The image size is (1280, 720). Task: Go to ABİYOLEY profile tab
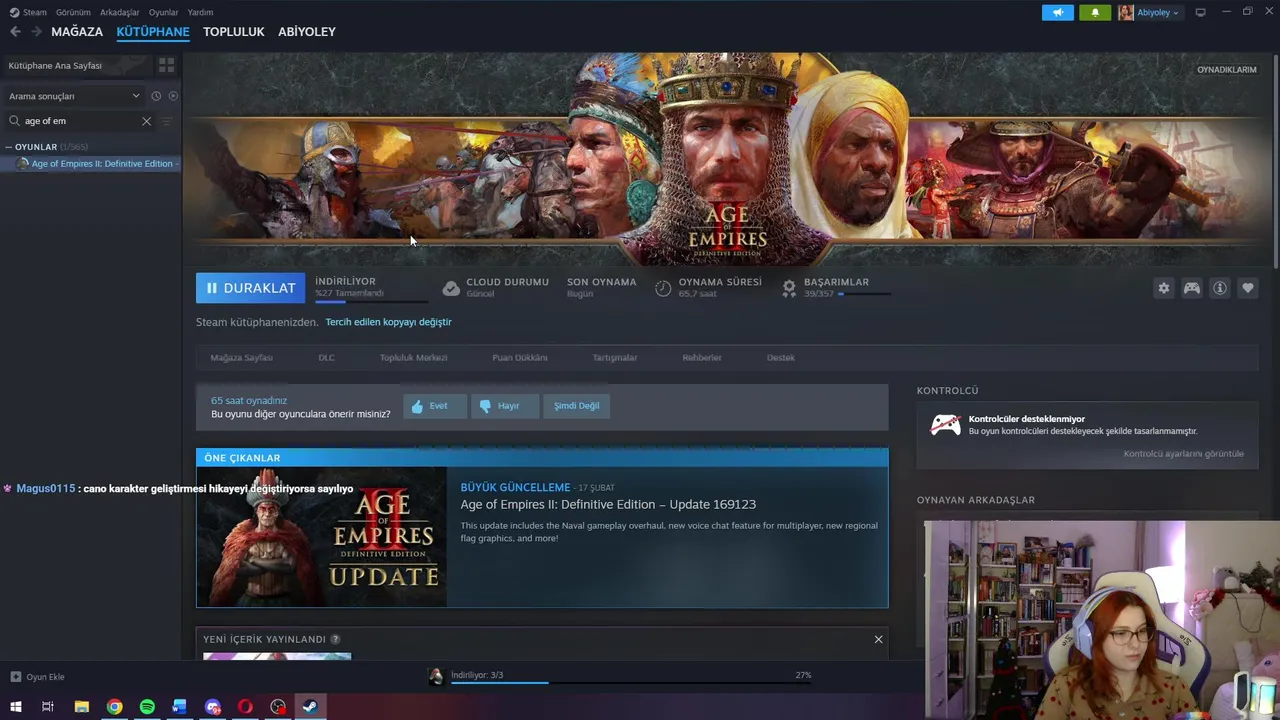[307, 32]
